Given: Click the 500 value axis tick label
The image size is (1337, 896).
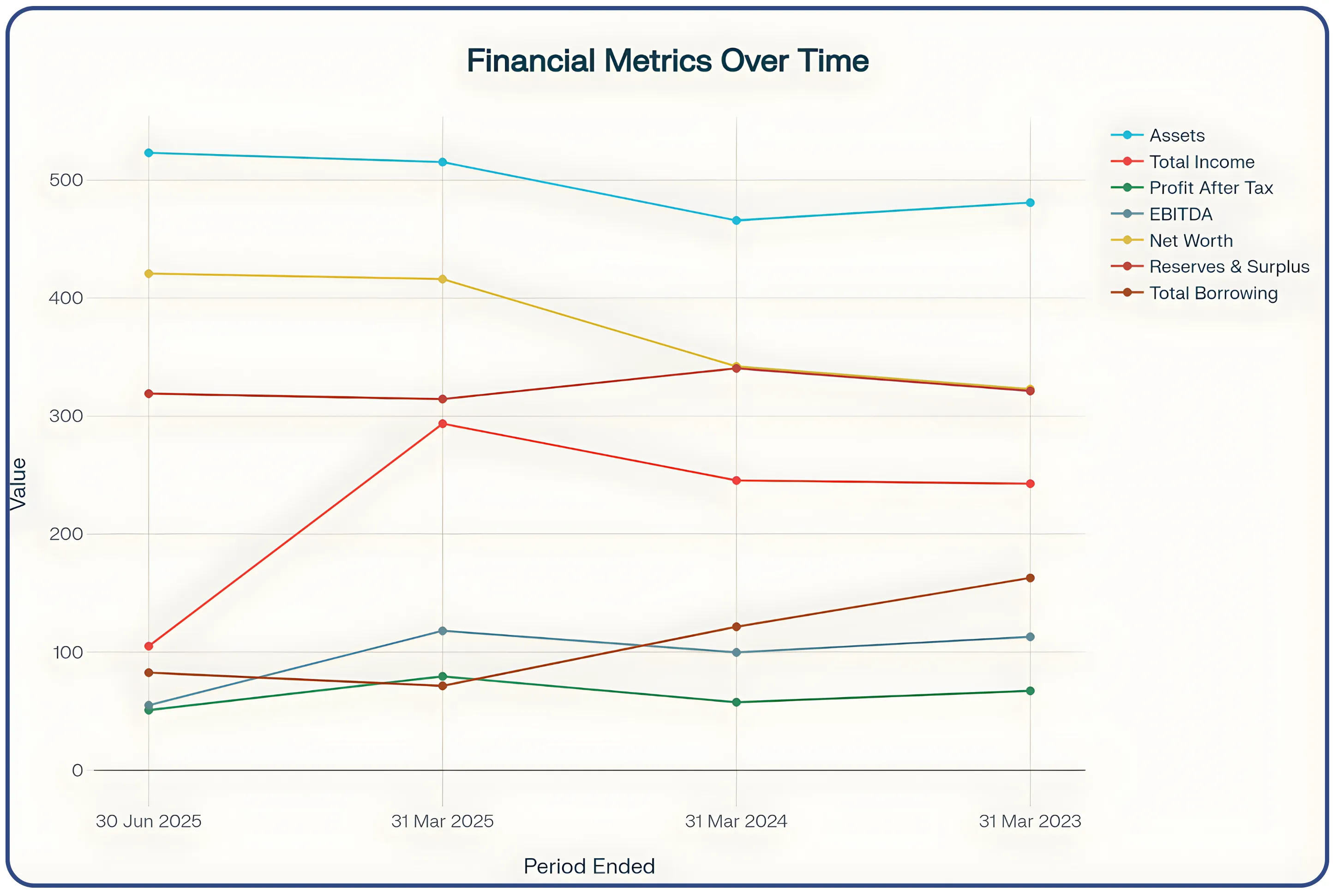Looking at the screenshot, I should pos(66,180).
